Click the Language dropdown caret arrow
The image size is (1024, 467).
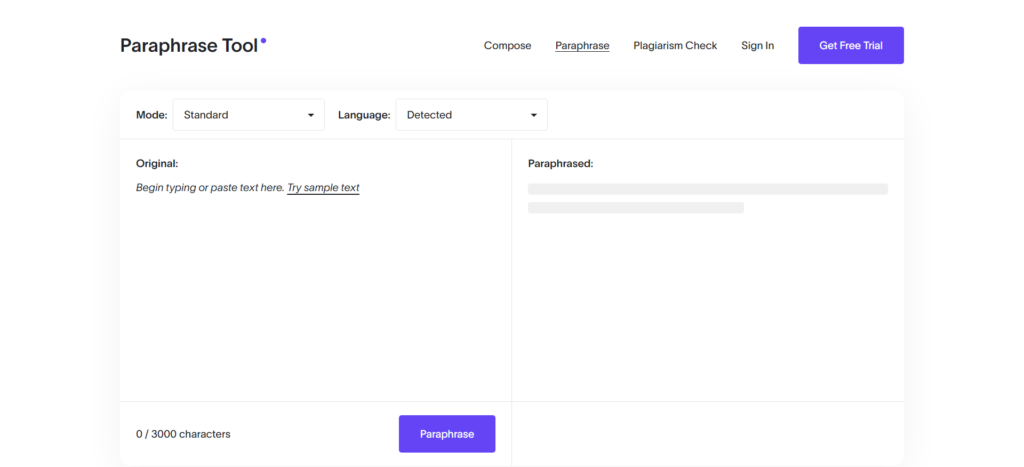[534, 115]
